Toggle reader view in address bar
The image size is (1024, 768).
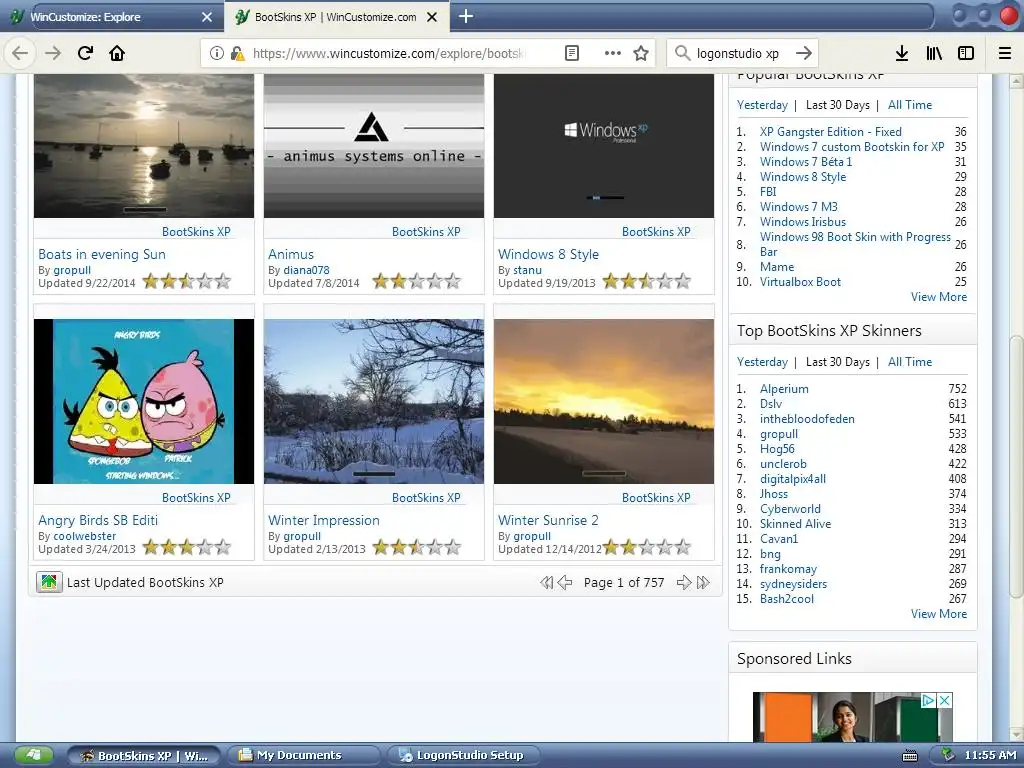(x=571, y=53)
